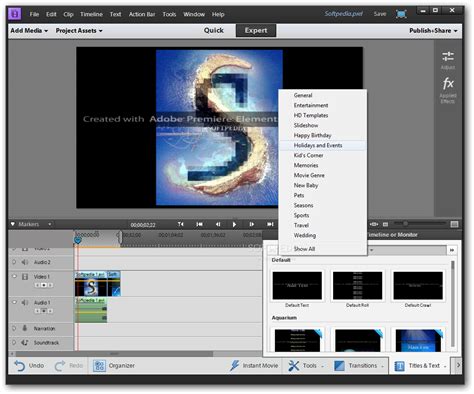The image size is (474, 394).
Task: Click the Instant Movie lightning icon
Action: (234, 365)
